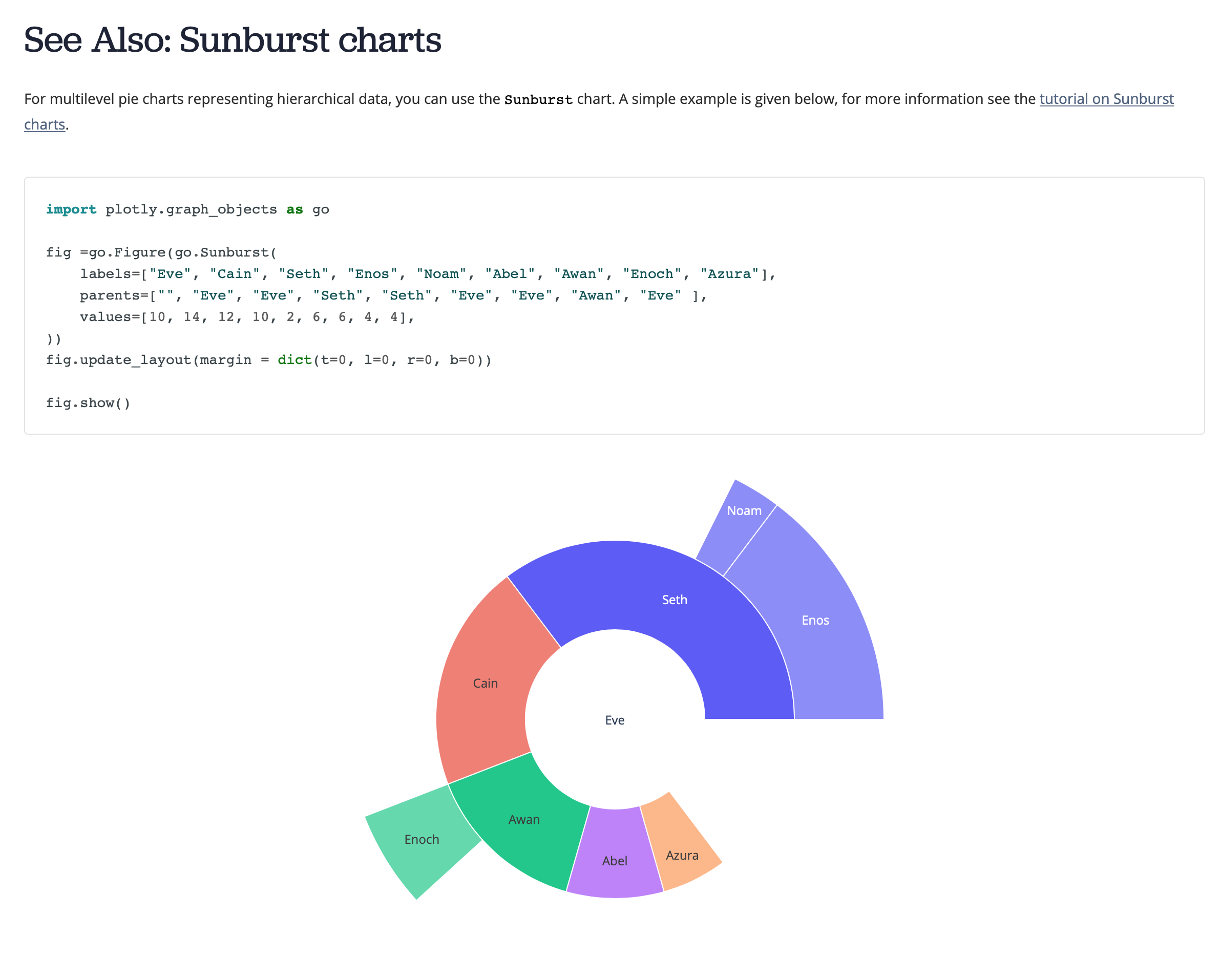Select the Enoch outer segment

[x=422, y=839]
